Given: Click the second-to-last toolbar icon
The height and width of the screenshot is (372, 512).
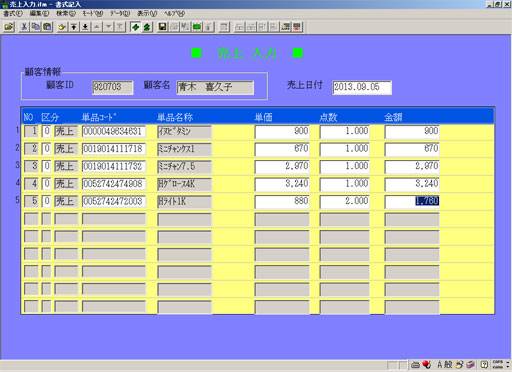Looking at the screenshot, I should point(286,27).
